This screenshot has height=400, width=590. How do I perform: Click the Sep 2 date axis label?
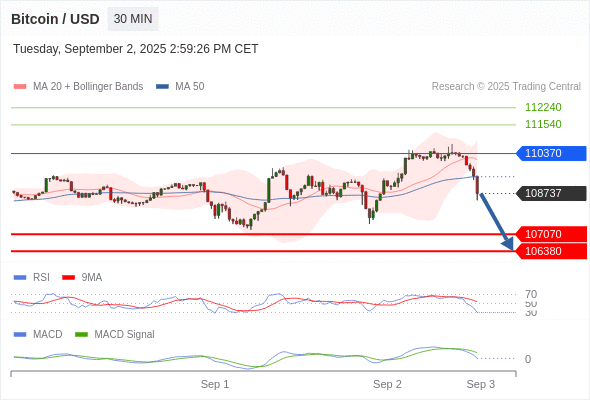387,384
